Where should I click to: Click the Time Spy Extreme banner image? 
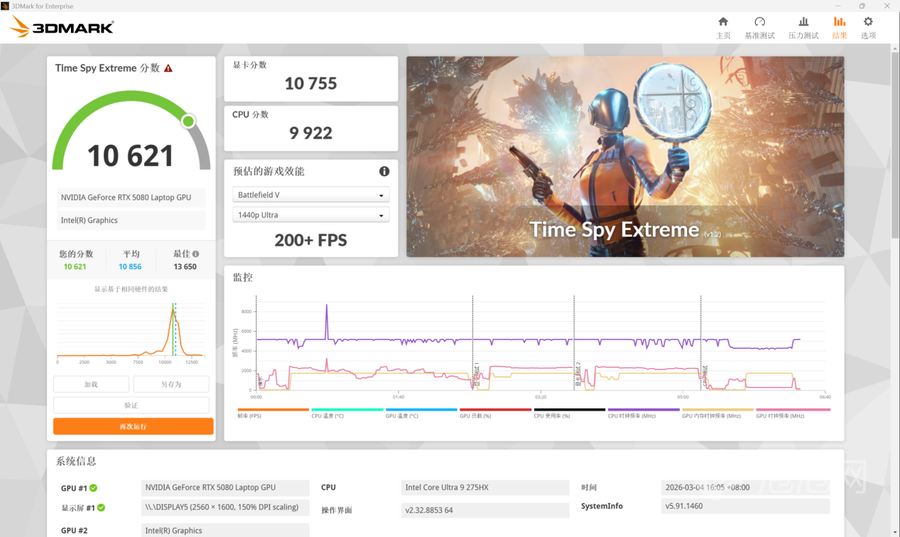point(624,156)
